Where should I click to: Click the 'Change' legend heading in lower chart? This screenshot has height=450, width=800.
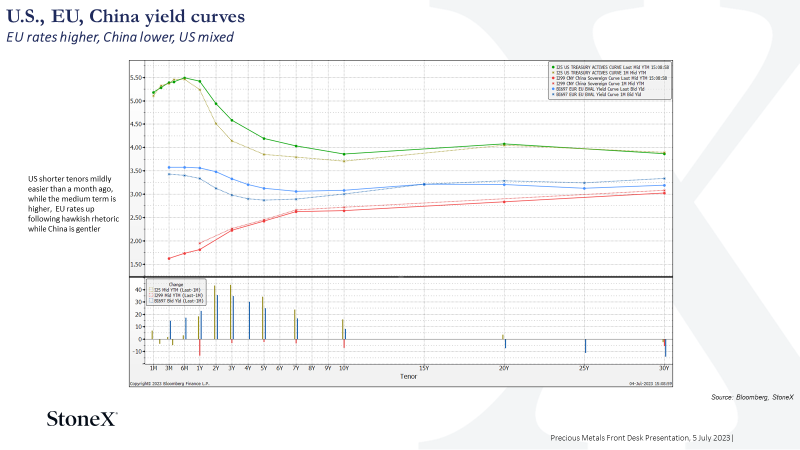(176, 284)
